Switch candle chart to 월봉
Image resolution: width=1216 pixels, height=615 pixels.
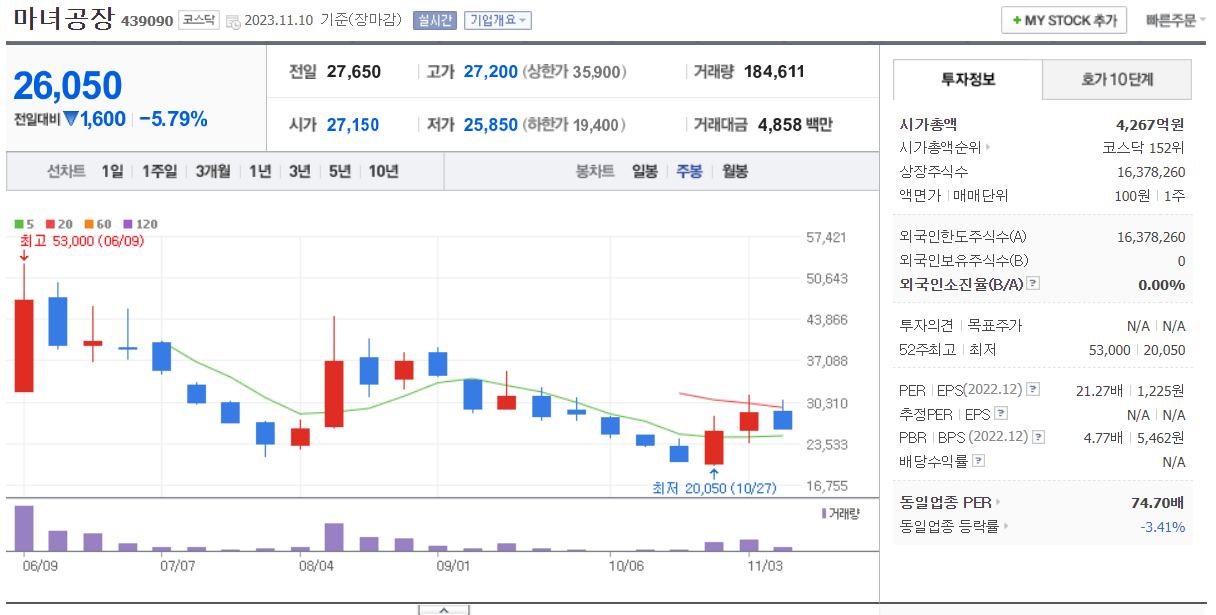[x=735, y=171]
